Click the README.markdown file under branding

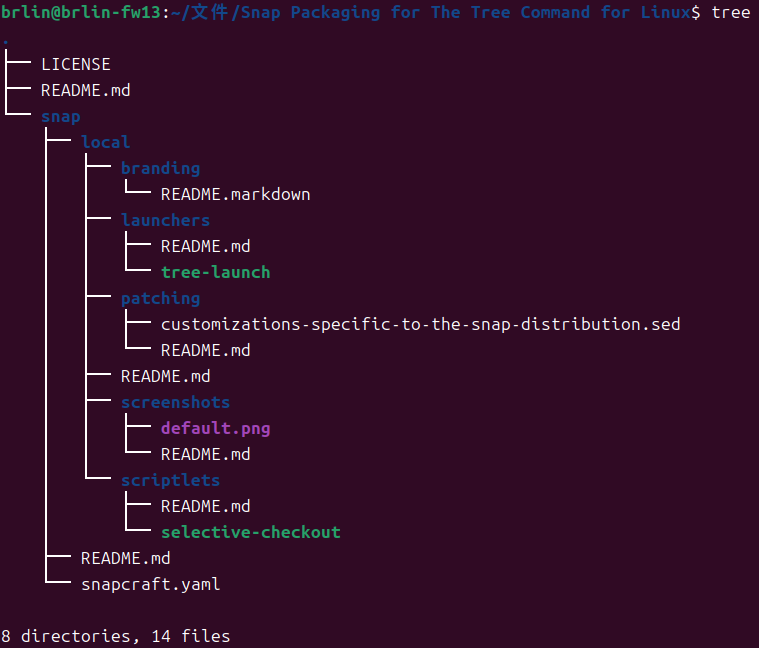point(235,194)
